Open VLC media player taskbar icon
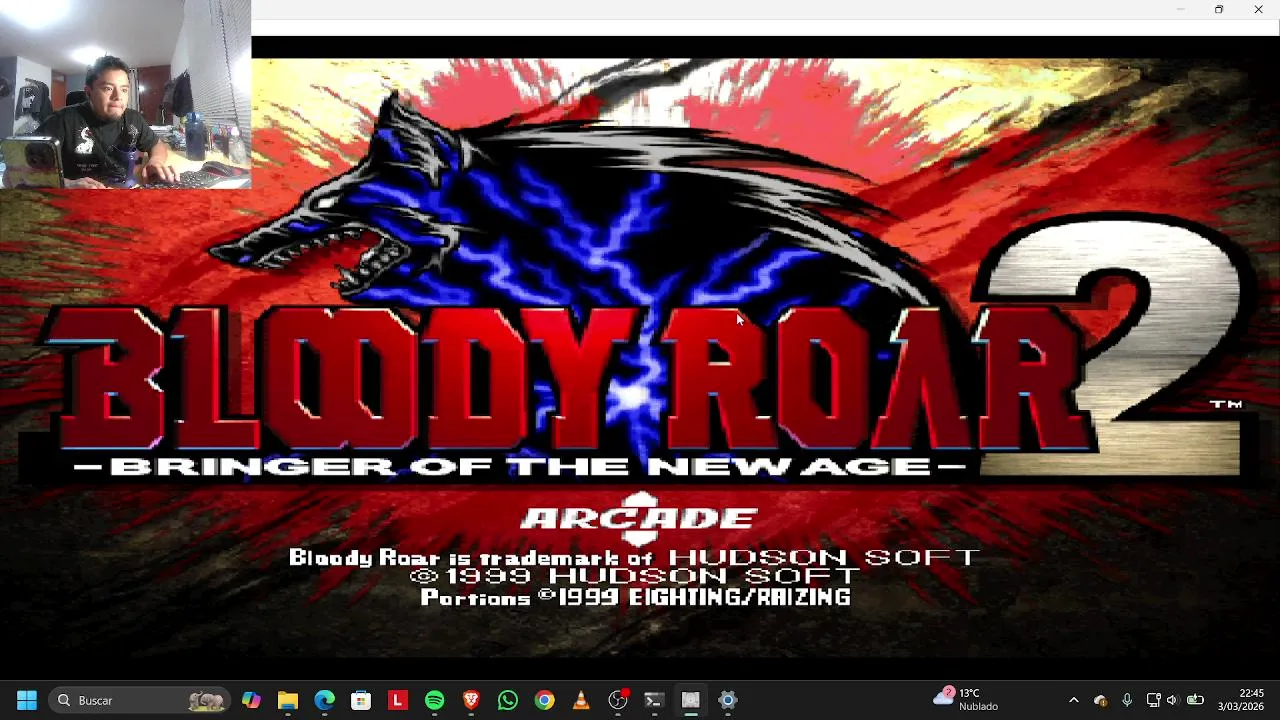The image size is (1280, 720). tap(581, 700)
